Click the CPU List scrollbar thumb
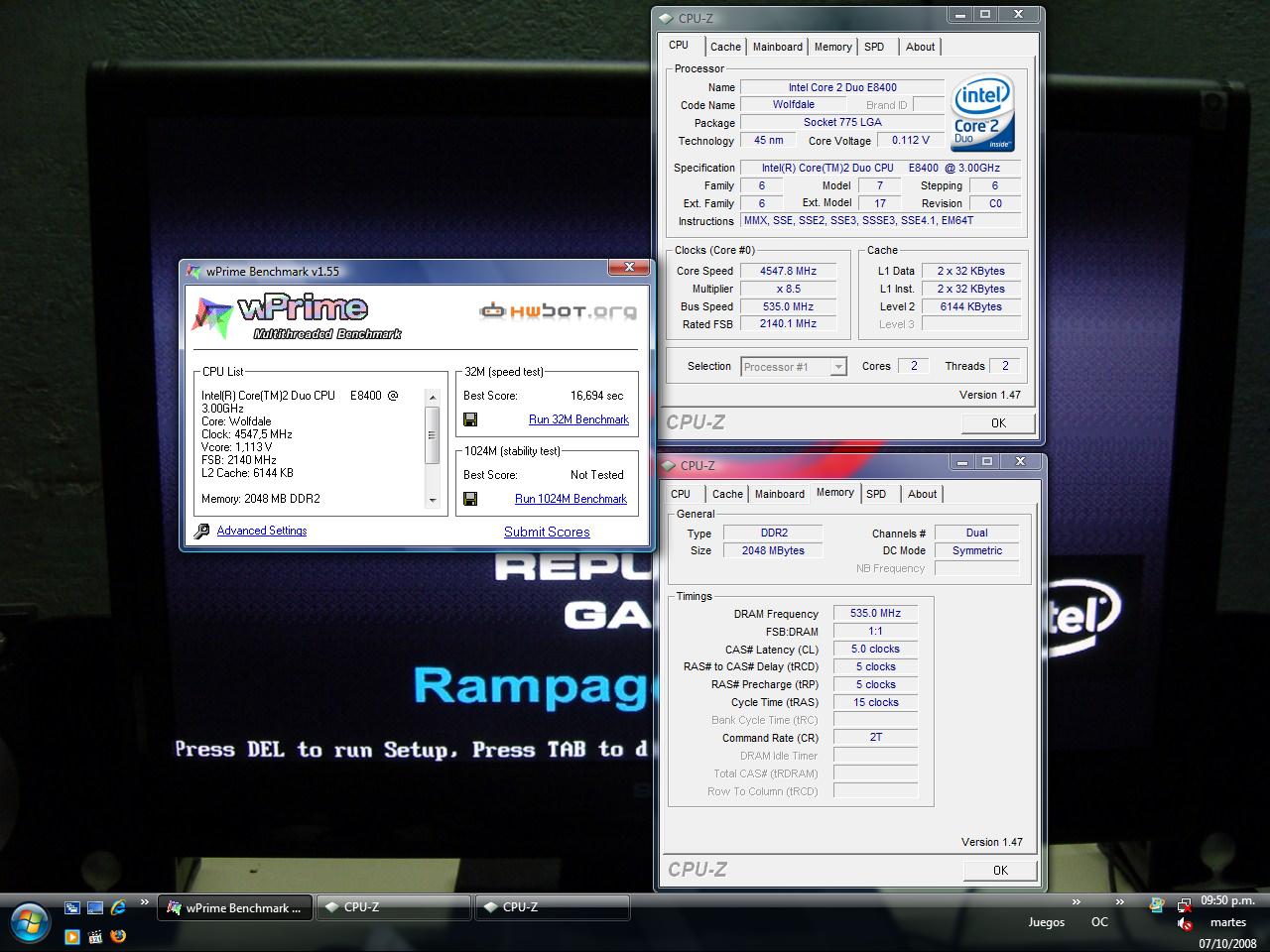The height and width of the screenshot is (952, 1270). point(432,434)
